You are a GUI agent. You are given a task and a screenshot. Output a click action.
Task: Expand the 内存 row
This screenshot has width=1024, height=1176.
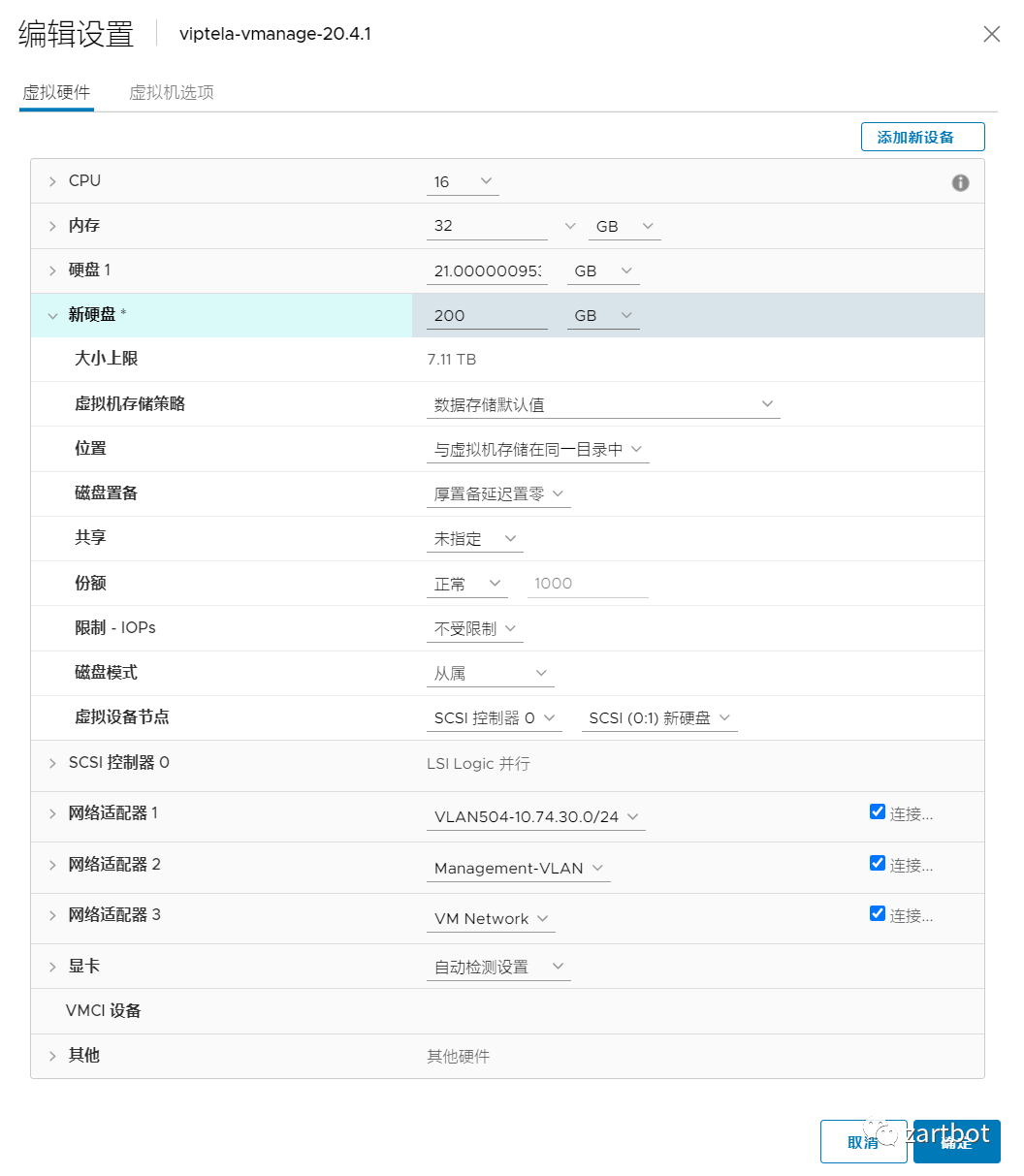tap(52, 226)
